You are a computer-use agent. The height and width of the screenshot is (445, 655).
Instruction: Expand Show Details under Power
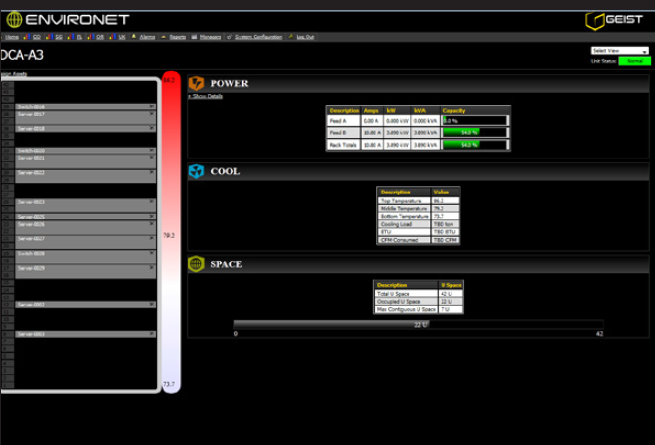206,96
